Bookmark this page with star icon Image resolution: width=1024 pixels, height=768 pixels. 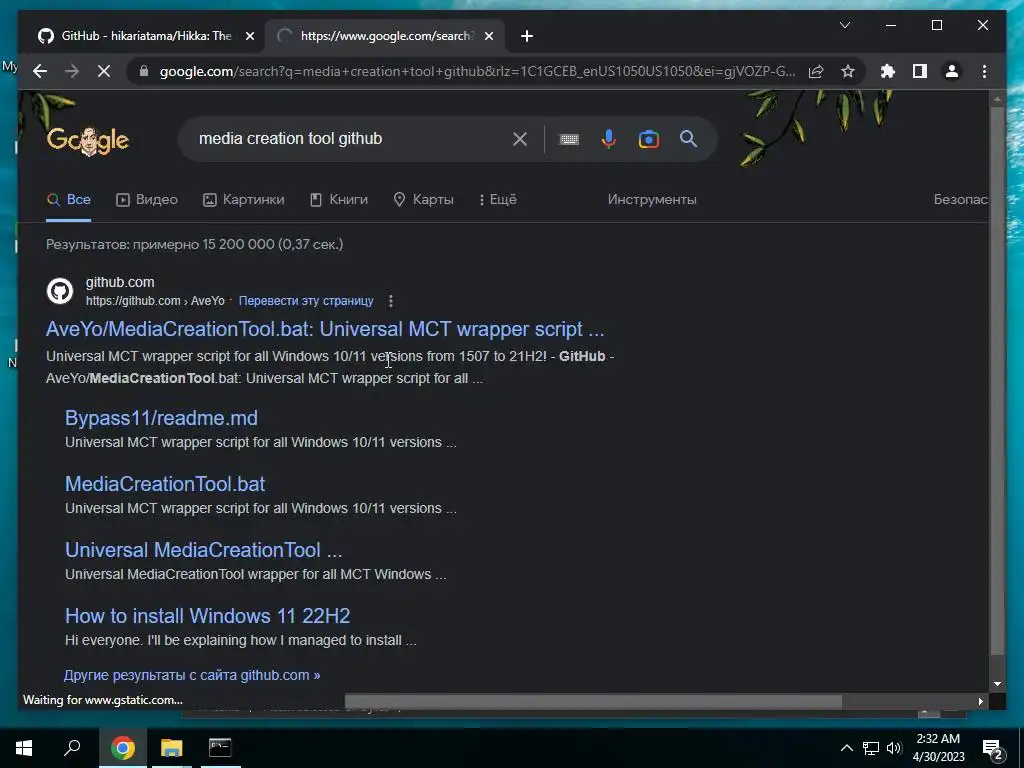click(x=848, y=71)
